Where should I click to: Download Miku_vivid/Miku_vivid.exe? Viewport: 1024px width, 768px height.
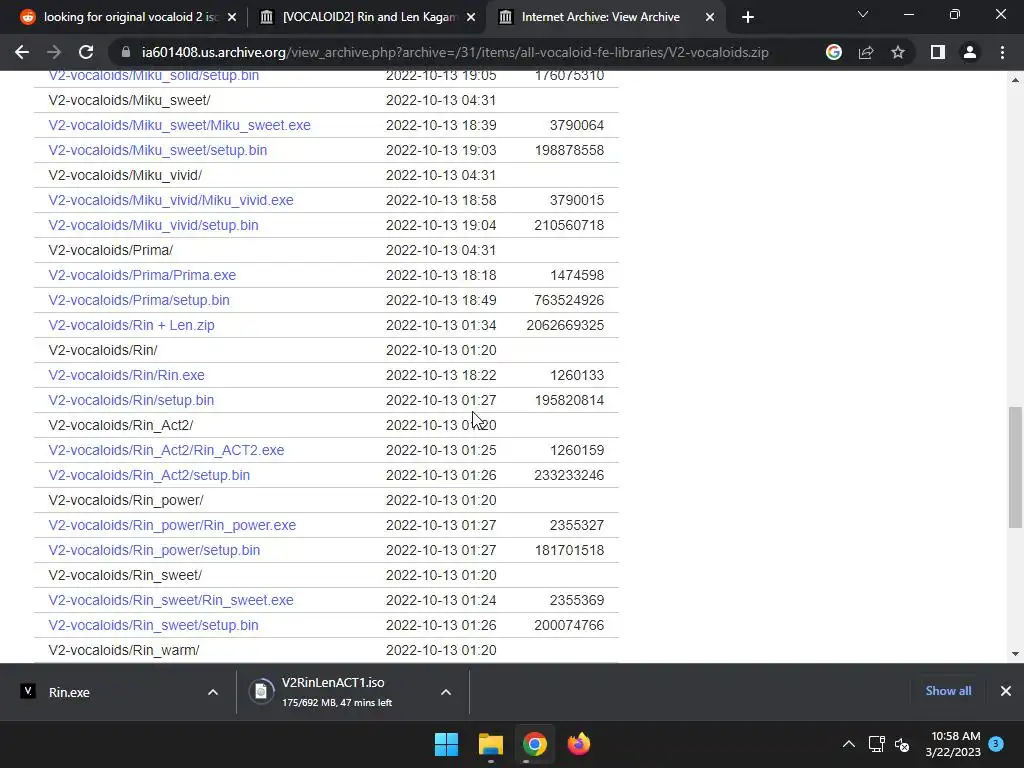point(170,200)
